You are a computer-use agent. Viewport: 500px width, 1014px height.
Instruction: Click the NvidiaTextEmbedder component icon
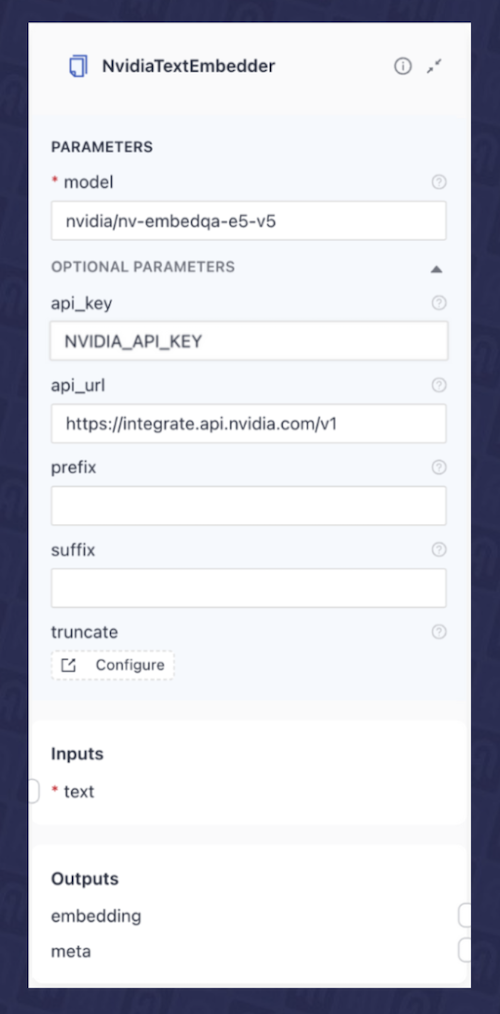pos(78,66)
